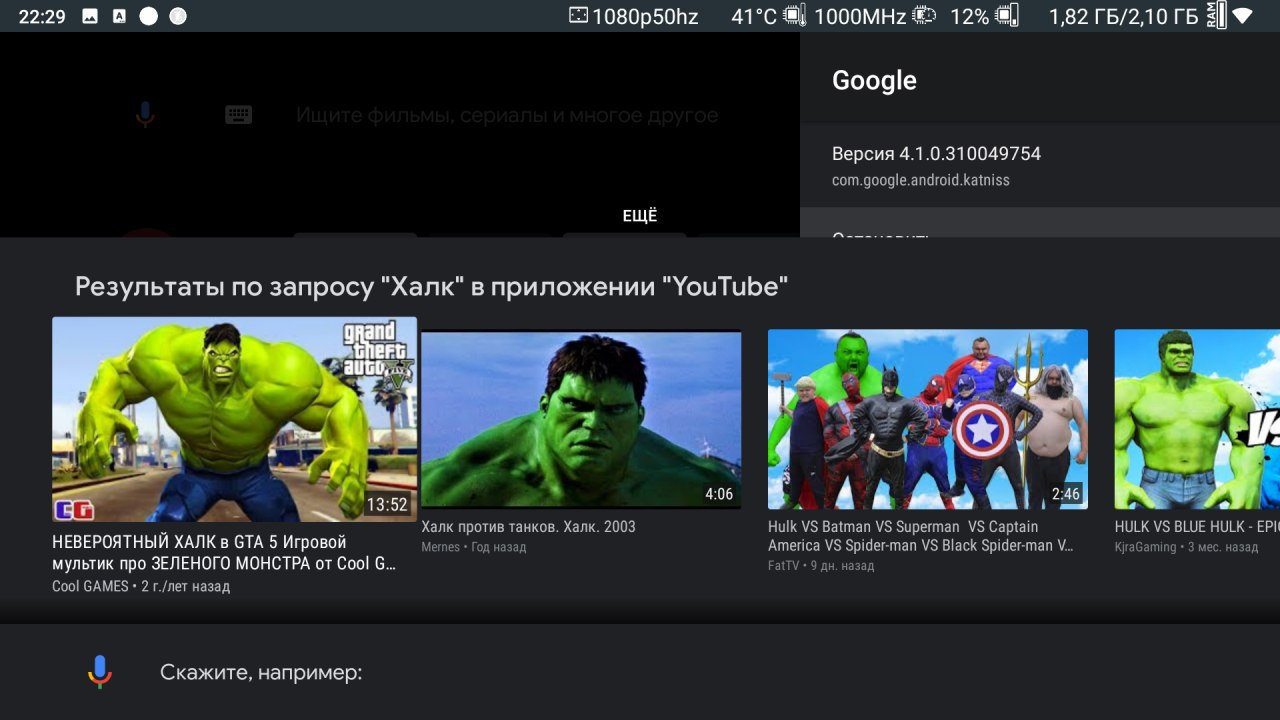Image resolution: width=1280 pixels, height=720 pixels.
Task: Click the RAM icon in status bar
Action: pos(1216,15)
